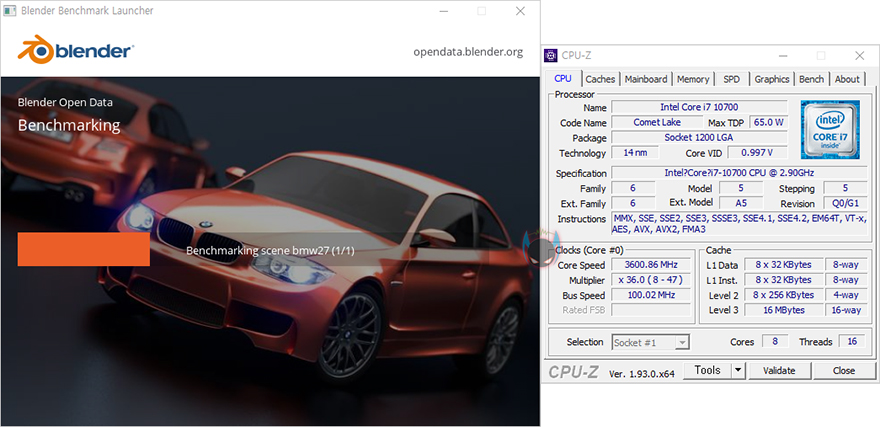The height and width of the screenshot is (427, 880).
Task: Click the Core Speed value 3600.86 MHz
Action: [651, 265]
